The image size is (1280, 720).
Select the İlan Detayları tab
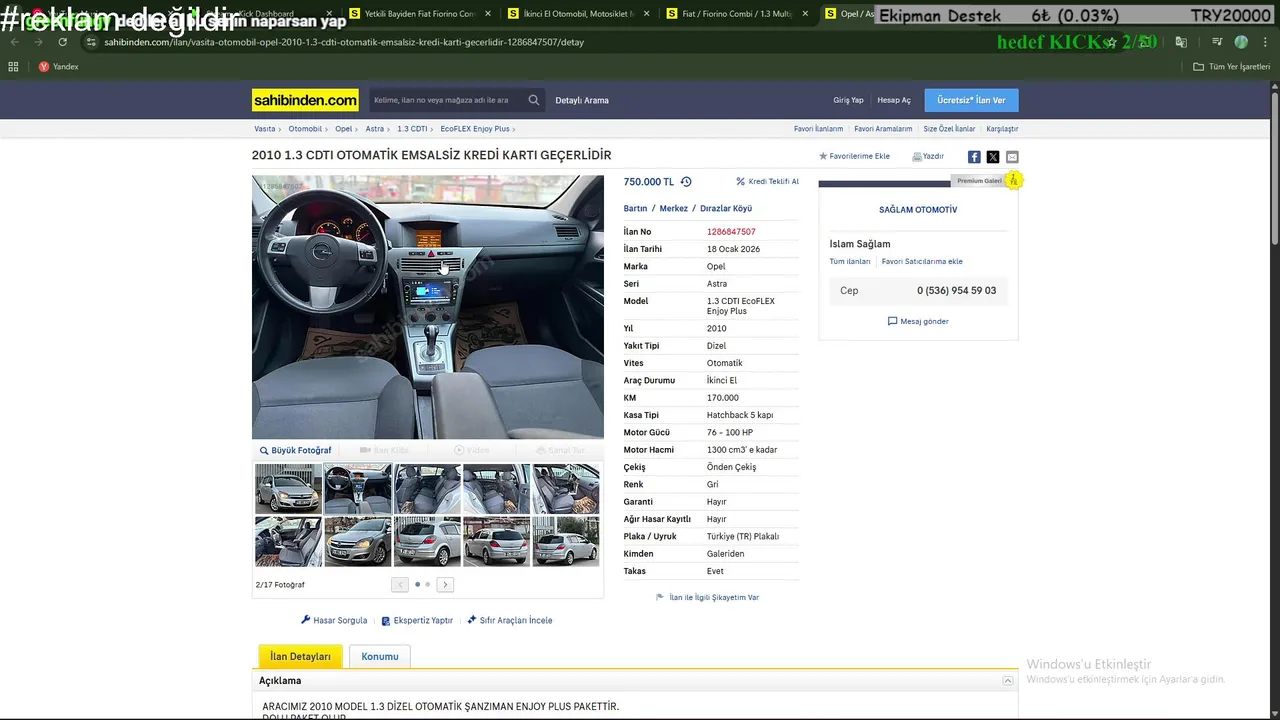pyautogui.click(x=300, y=656)
